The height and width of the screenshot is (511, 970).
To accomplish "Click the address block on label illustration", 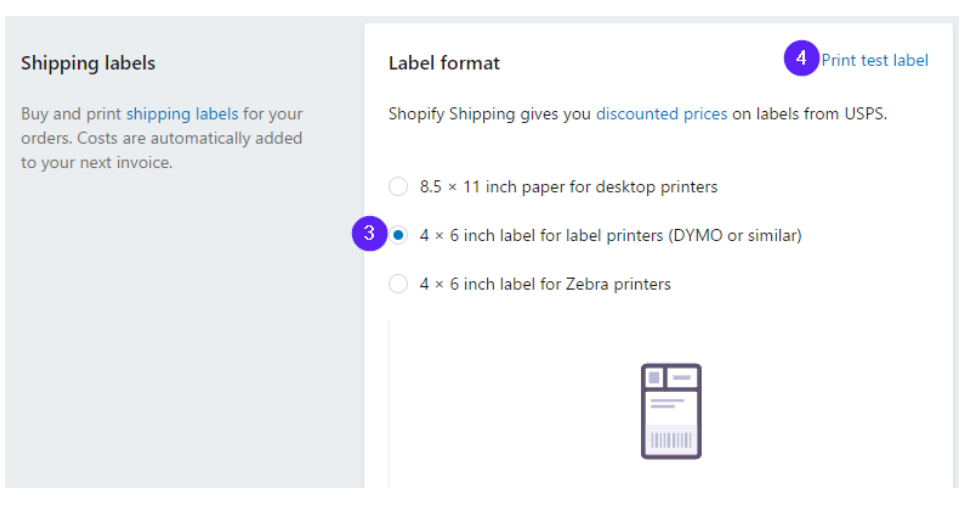I will click(x=667, y=403).
